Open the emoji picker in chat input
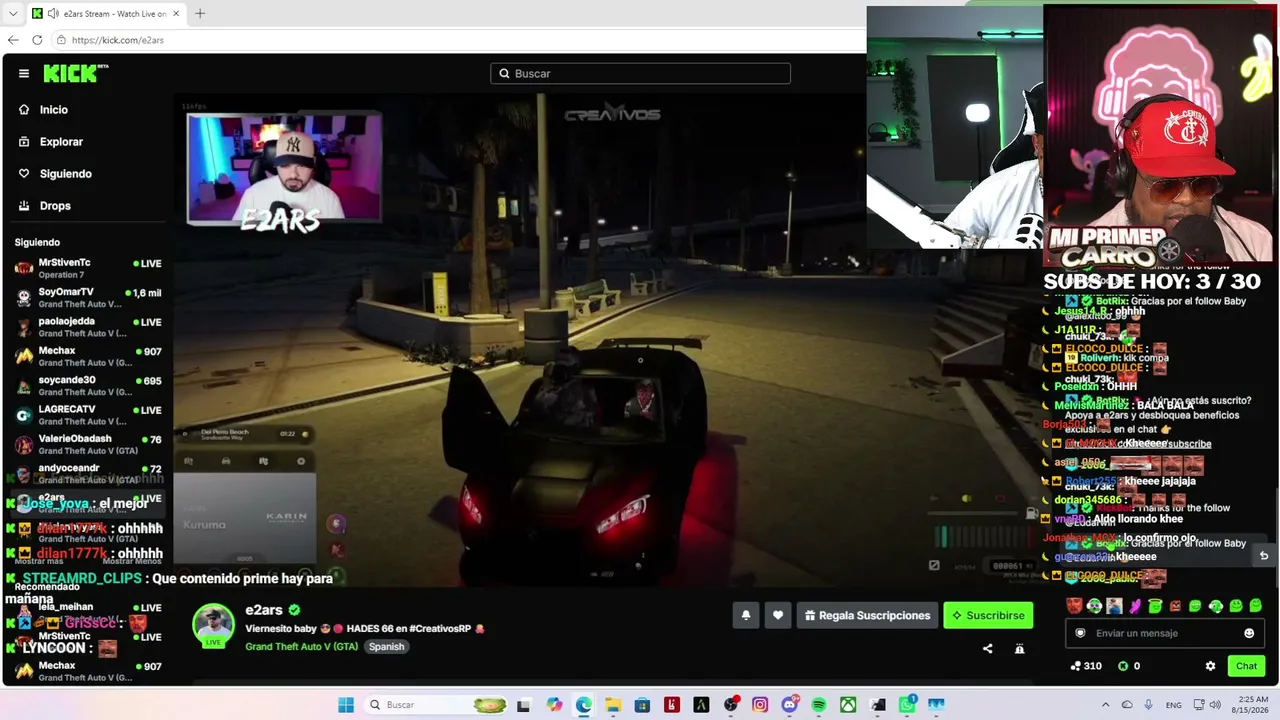The image size is (1280, 720). click(1249, 633)
